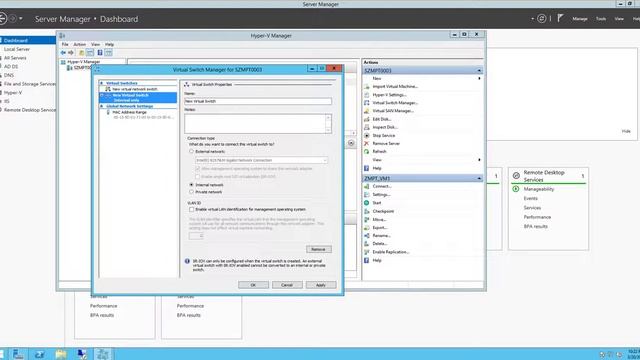The height and width of the screenshot is (360, 640).
Task: Click Start action for ZMPT_VM1
Action: 377,203
